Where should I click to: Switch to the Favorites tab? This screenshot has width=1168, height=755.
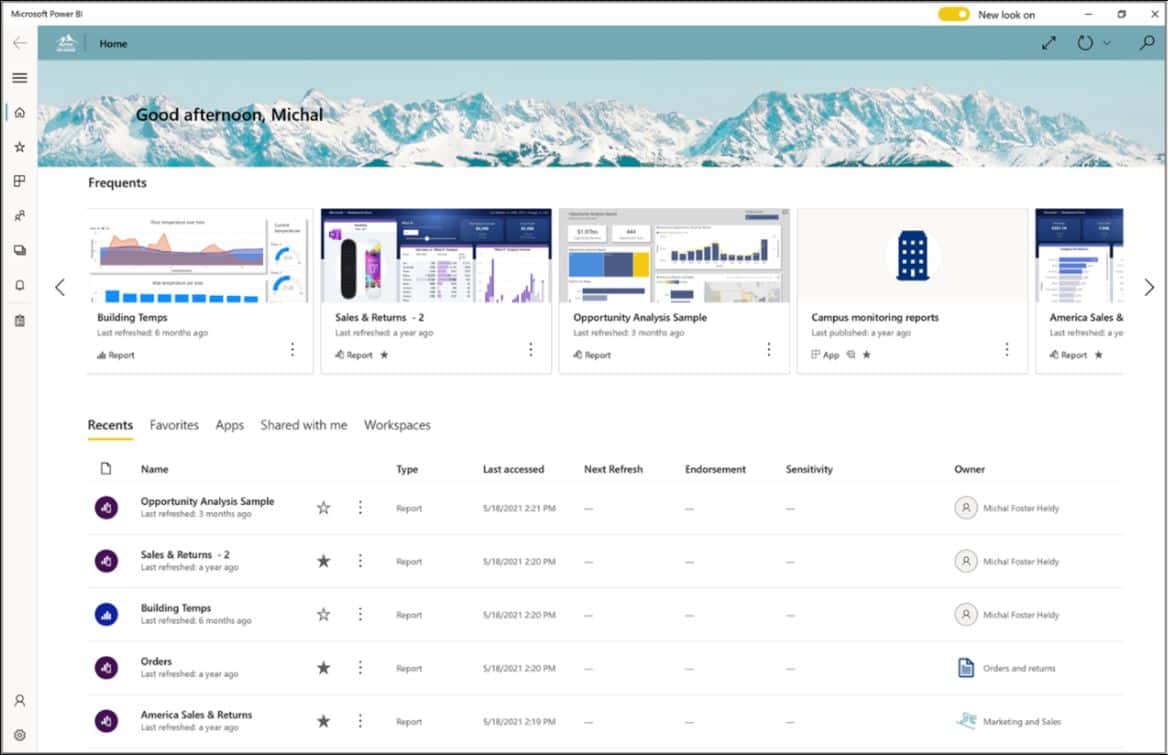(174, 425)
